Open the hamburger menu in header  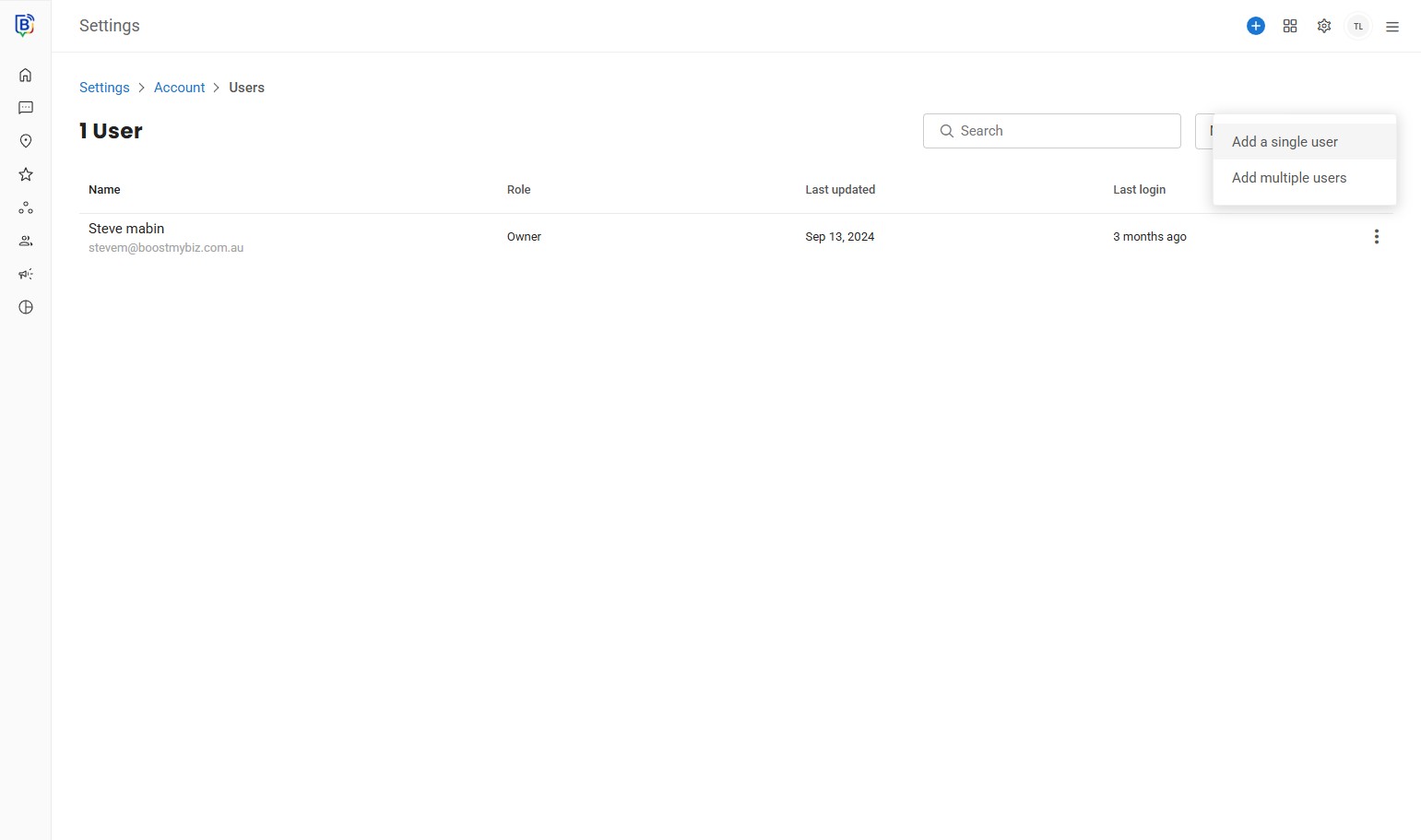click(1392, 27)
